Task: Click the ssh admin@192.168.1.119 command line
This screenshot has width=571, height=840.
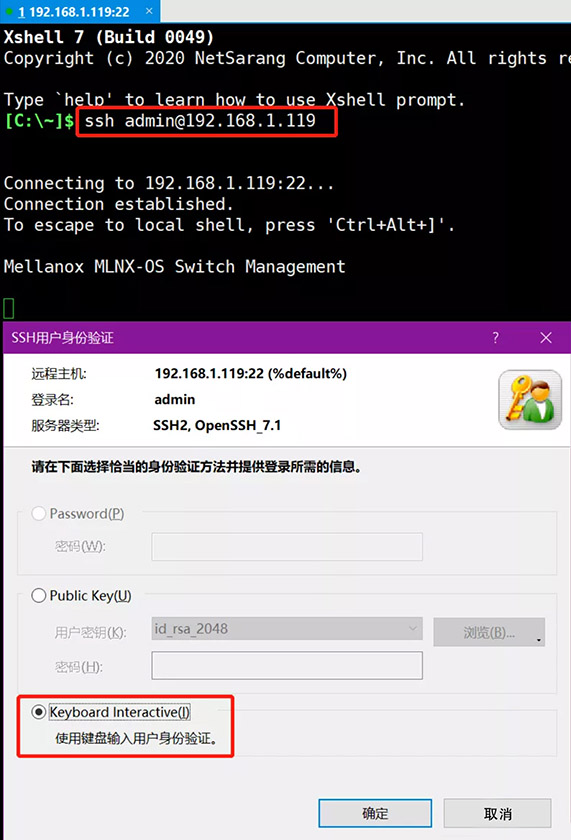Action: (x=200, y=121)
